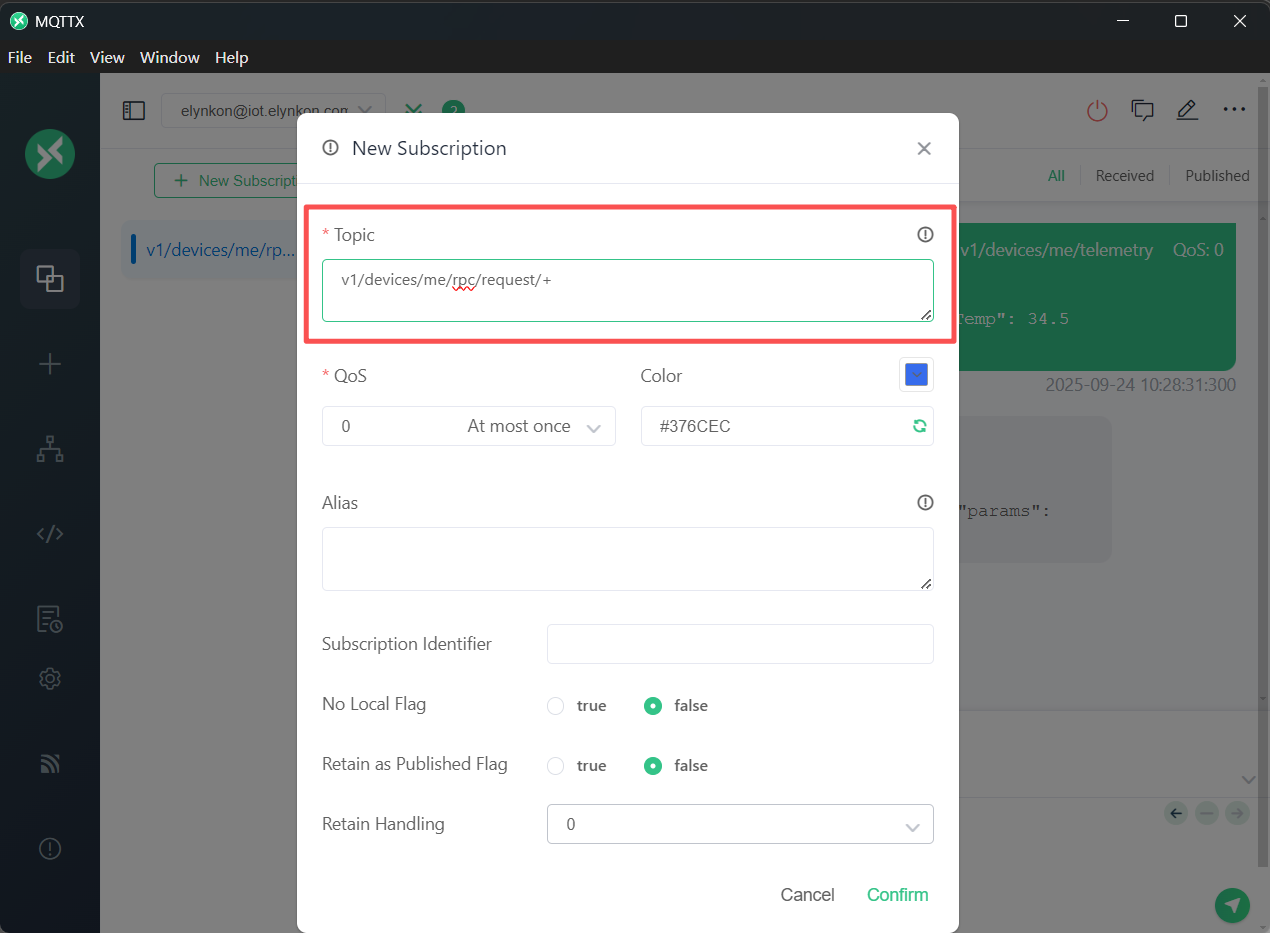The image size is (1270, 933).
Task: Switch to the Received messages tab
Action: click(x=1125, y=175)
